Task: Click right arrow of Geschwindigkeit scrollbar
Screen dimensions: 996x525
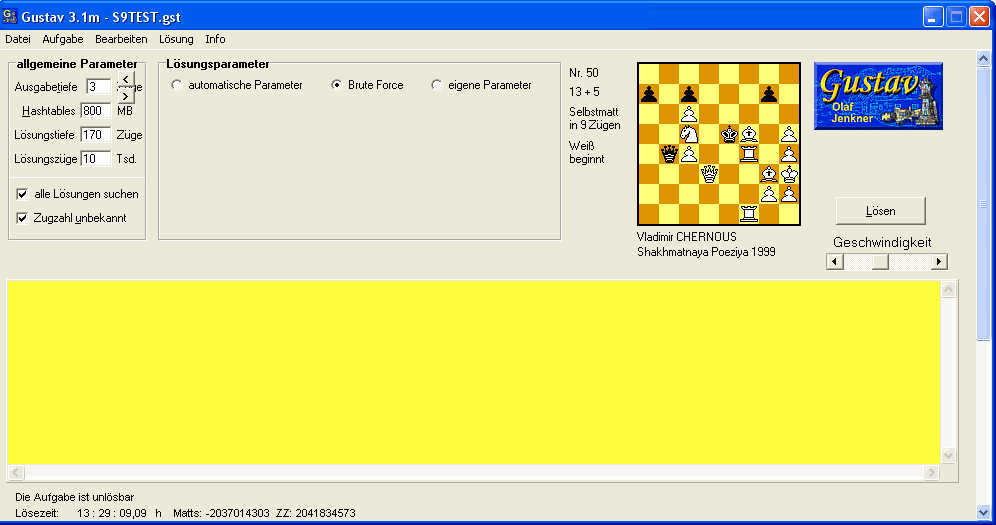Action: pos(939,262)
